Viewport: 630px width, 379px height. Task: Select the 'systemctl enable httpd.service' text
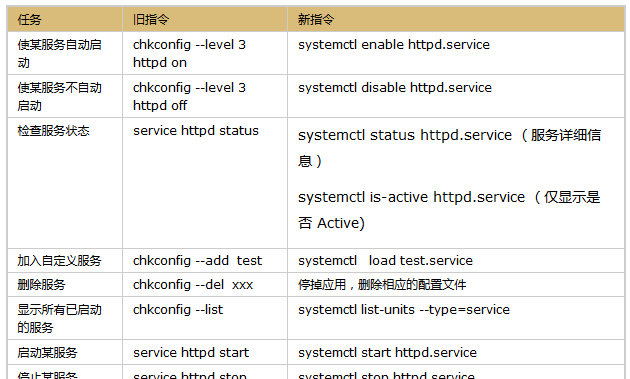point(394,45)
